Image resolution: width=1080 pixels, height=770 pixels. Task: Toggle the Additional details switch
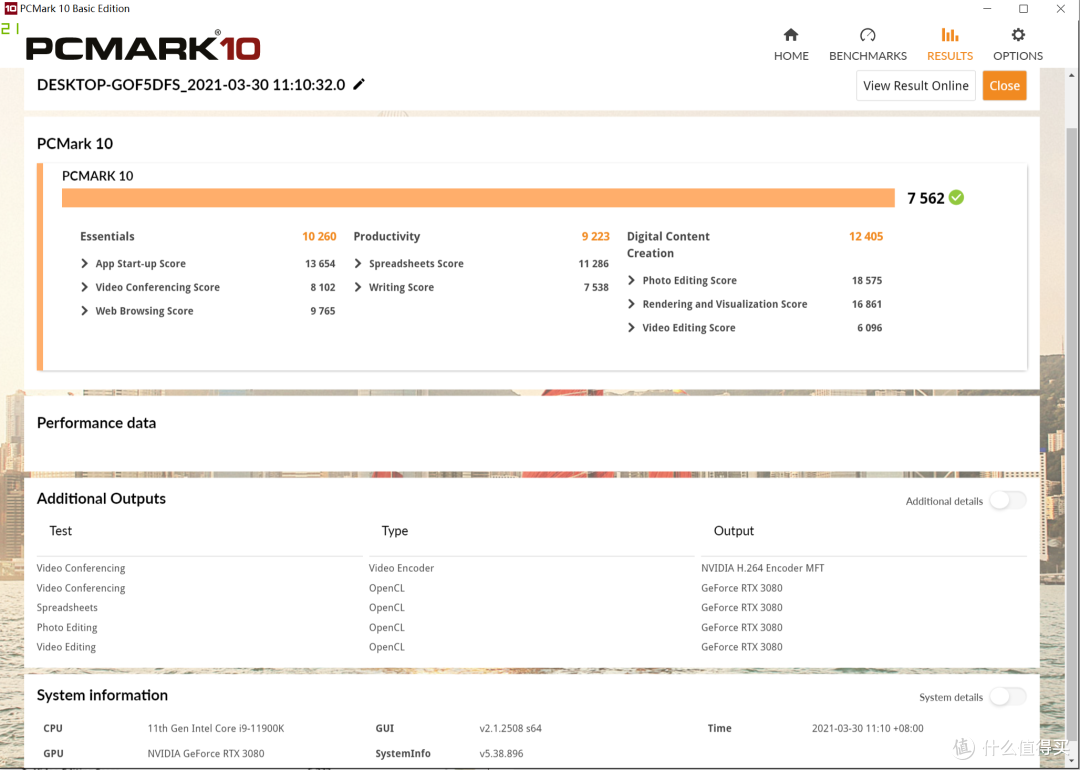(x=1008, y=501)
